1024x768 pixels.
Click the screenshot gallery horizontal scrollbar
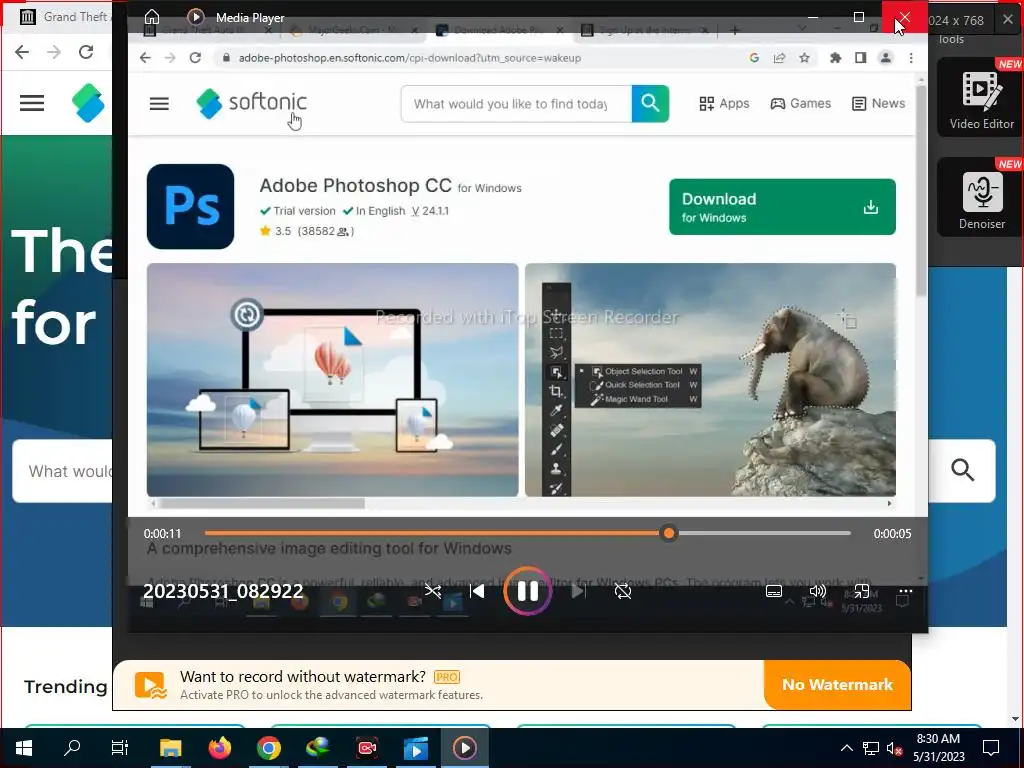pos(261,504)
